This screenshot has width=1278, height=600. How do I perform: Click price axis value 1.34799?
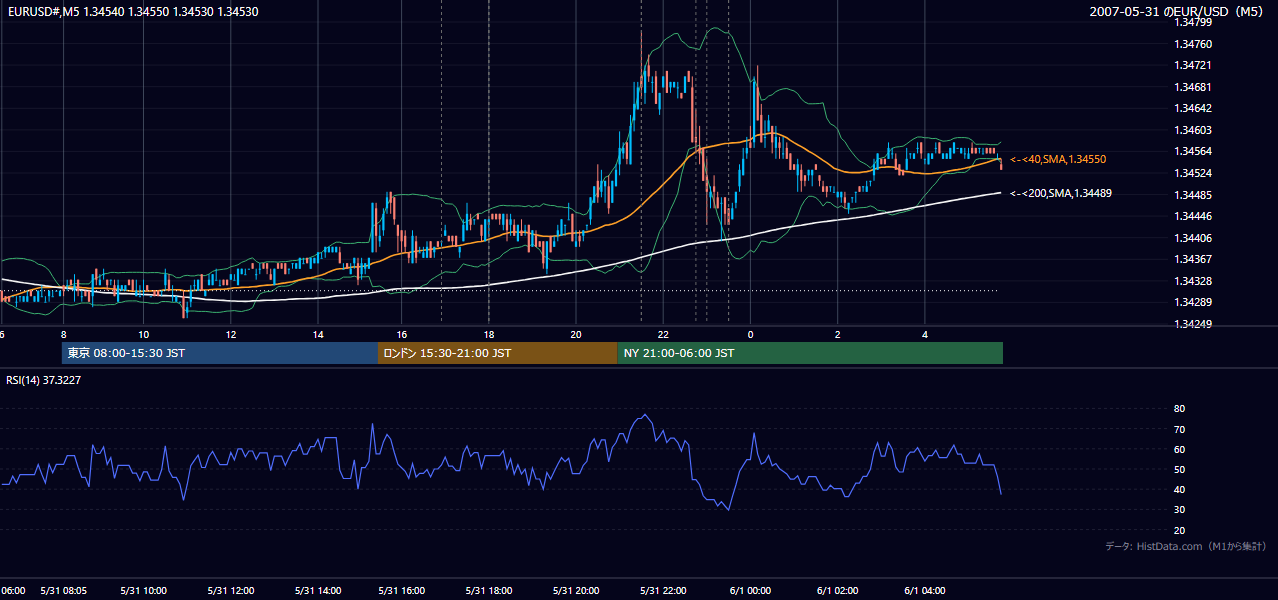1191,22
